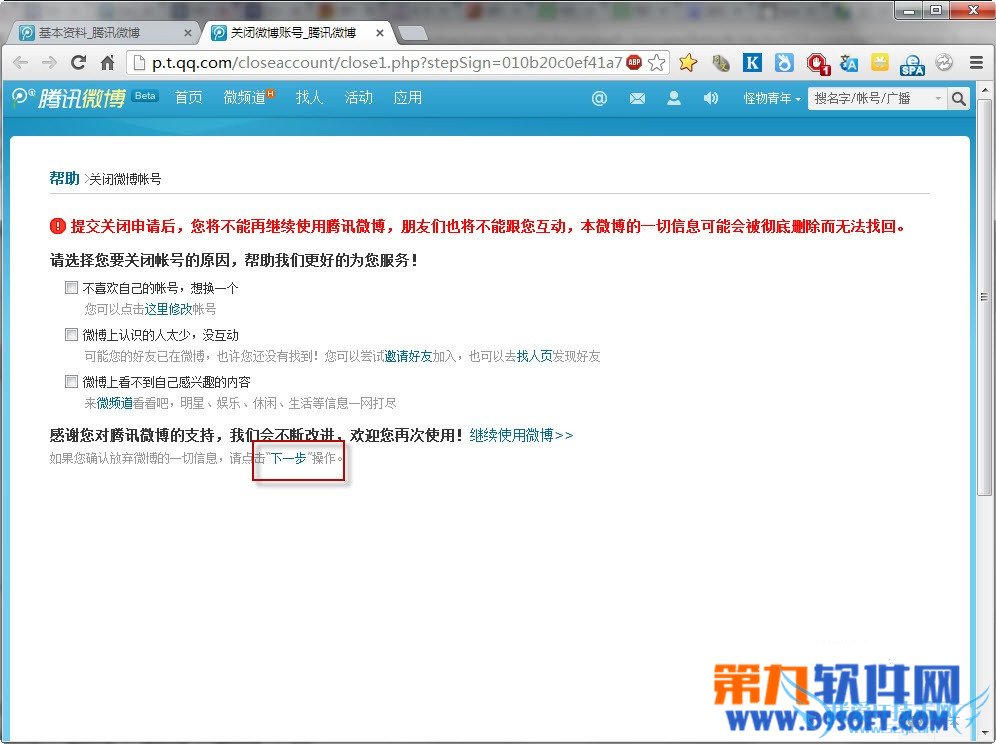Click the 微频道 link in third reason

pos(114,403)
